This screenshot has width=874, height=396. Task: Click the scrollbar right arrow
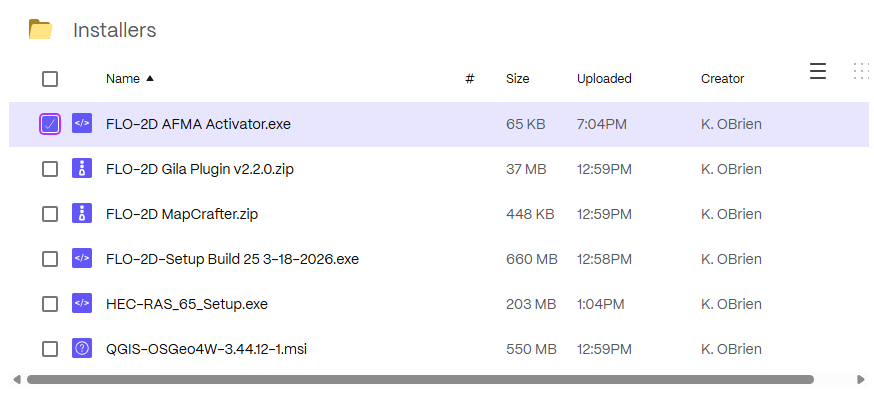pos(860,380)
